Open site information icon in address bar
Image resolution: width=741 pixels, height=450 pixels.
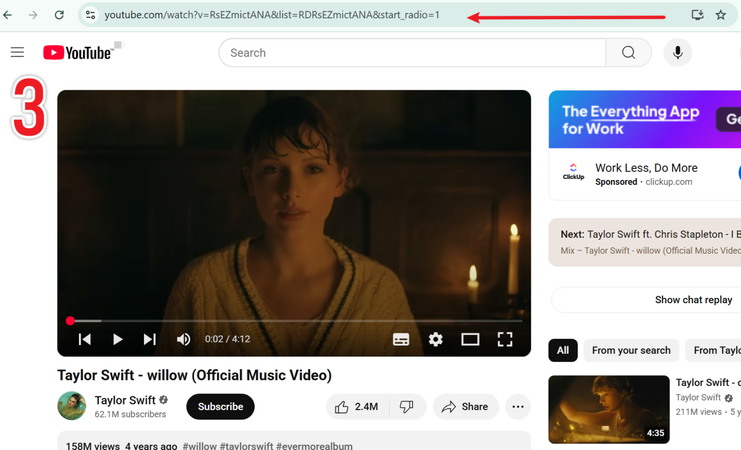90,15
